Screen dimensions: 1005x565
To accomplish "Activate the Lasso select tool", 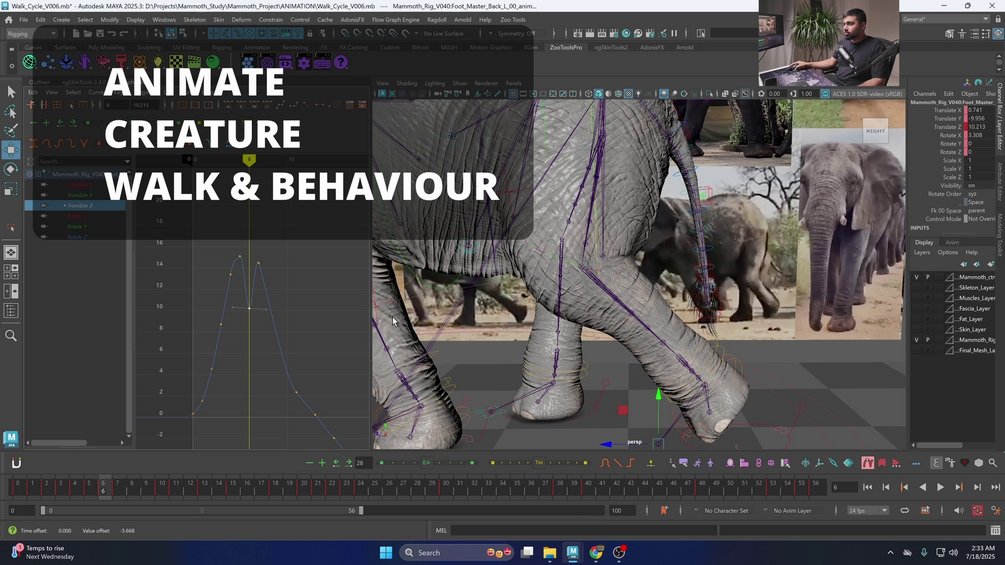I will point(11,111).
